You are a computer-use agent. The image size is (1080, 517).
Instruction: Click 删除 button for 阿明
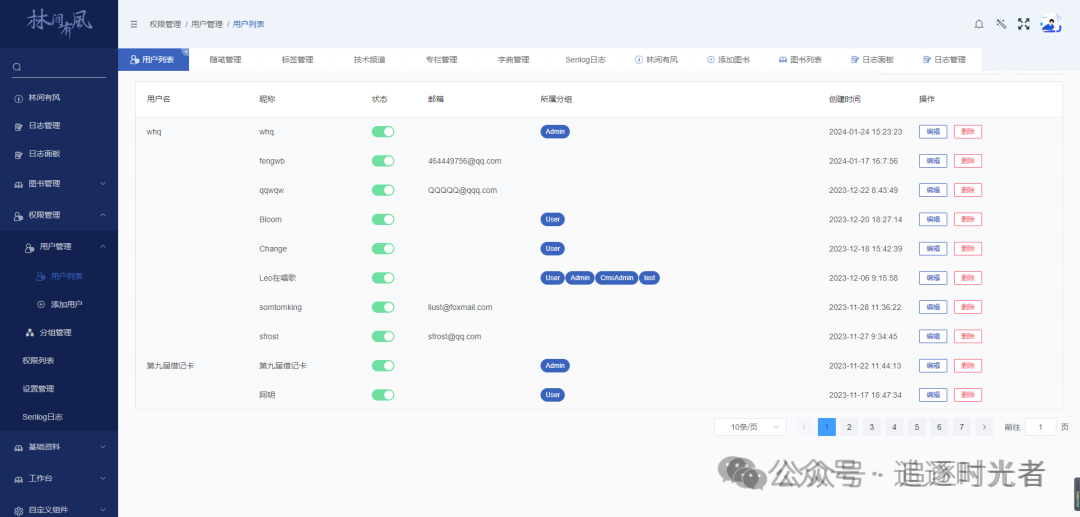coord(968,395)
